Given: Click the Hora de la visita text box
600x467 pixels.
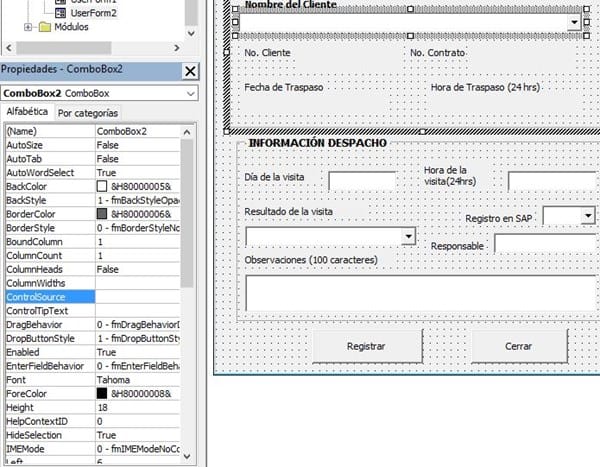Looking at the screenshot, I should [x=554, y=181].
